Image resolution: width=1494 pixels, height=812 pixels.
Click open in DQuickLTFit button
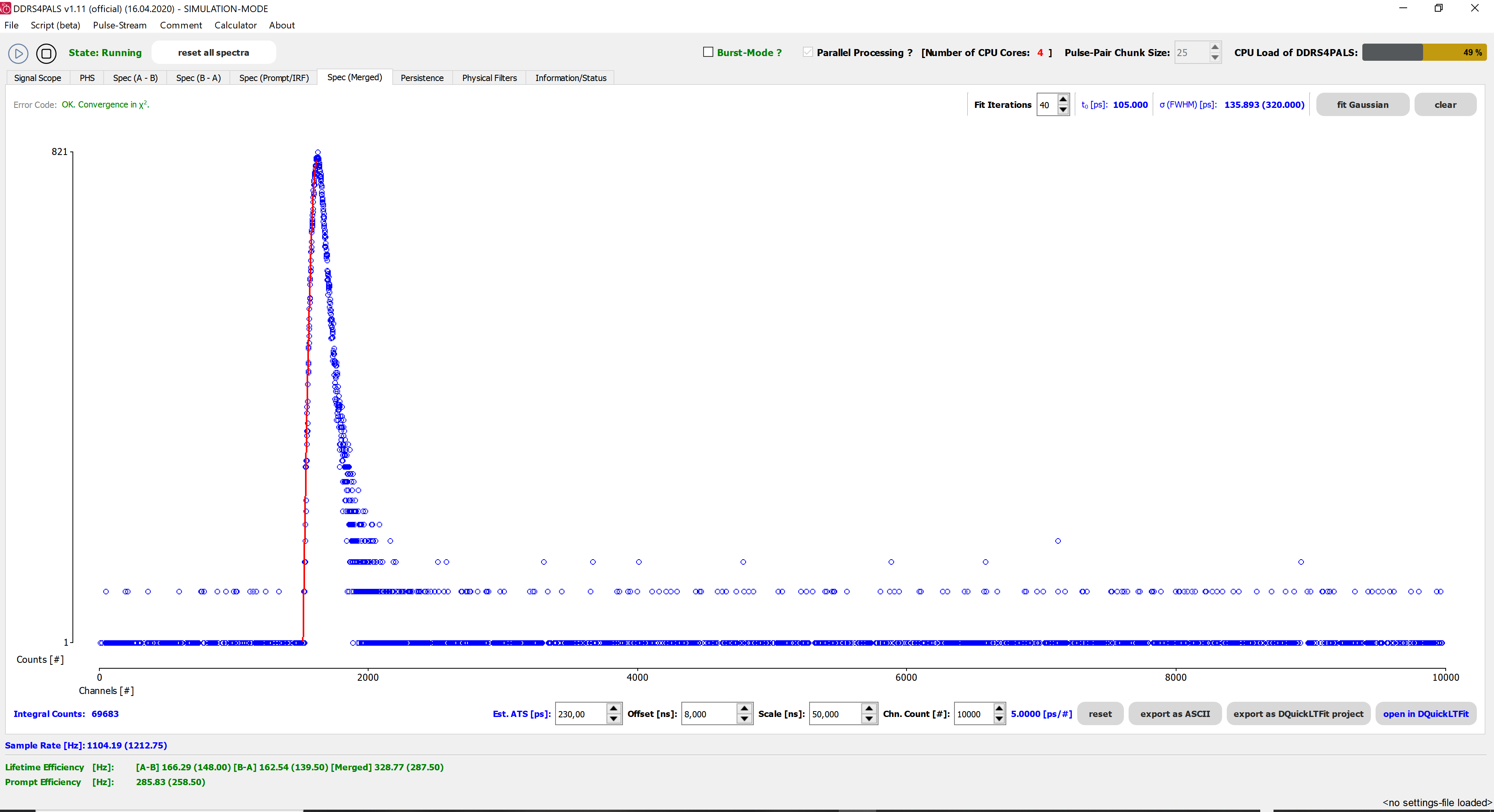click(x=1425, y=713)
